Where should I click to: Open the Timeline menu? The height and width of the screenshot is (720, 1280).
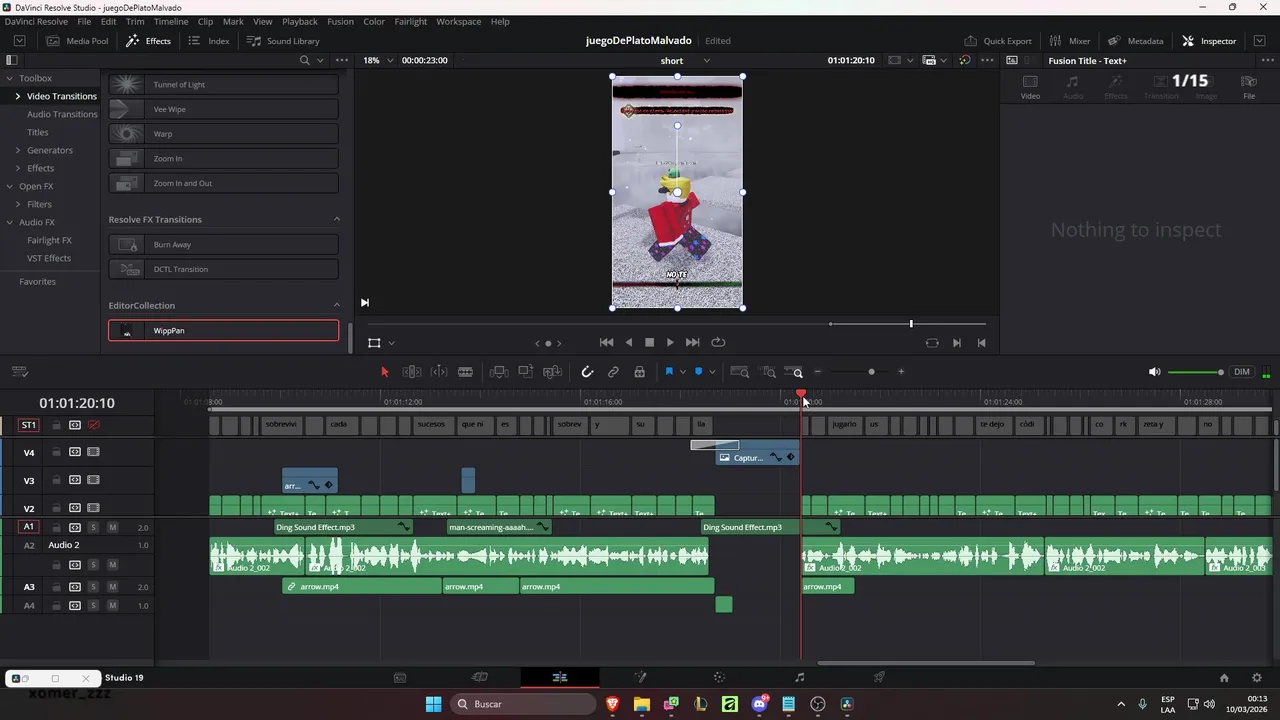coord(171,21)
